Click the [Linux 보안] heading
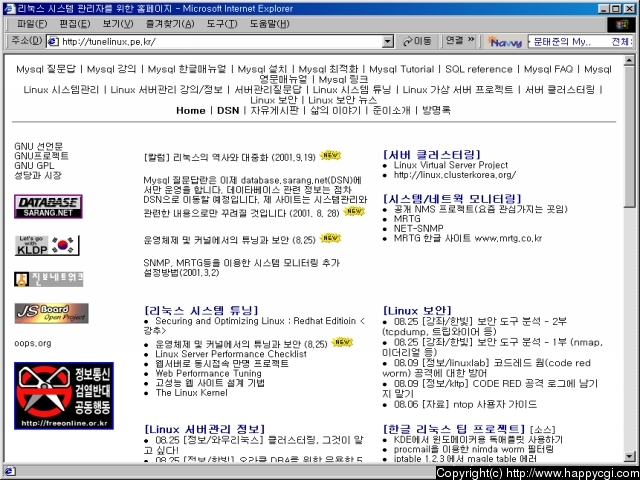Image resolution: width=640 pixels, height=480 pixels. click(x=417, y=311)
